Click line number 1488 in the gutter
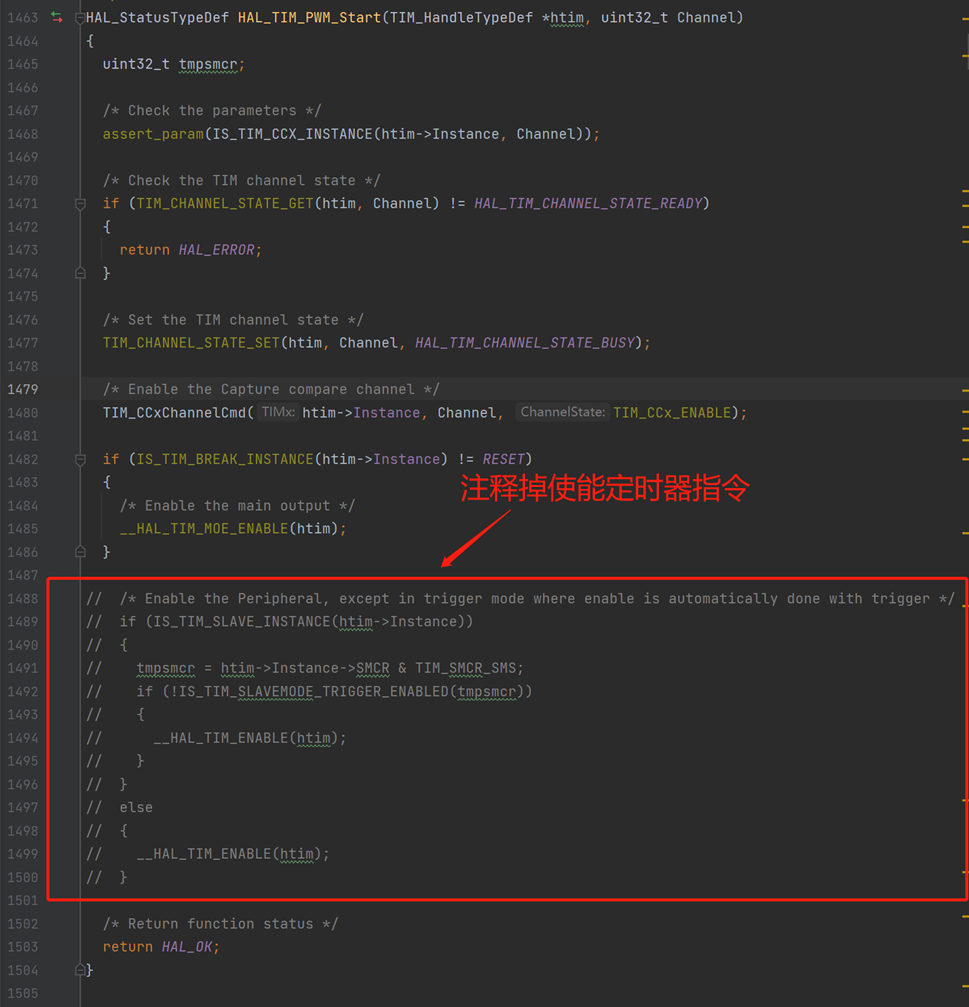Viewport: 969px width, 1007px height. click(x=22, y=598)
